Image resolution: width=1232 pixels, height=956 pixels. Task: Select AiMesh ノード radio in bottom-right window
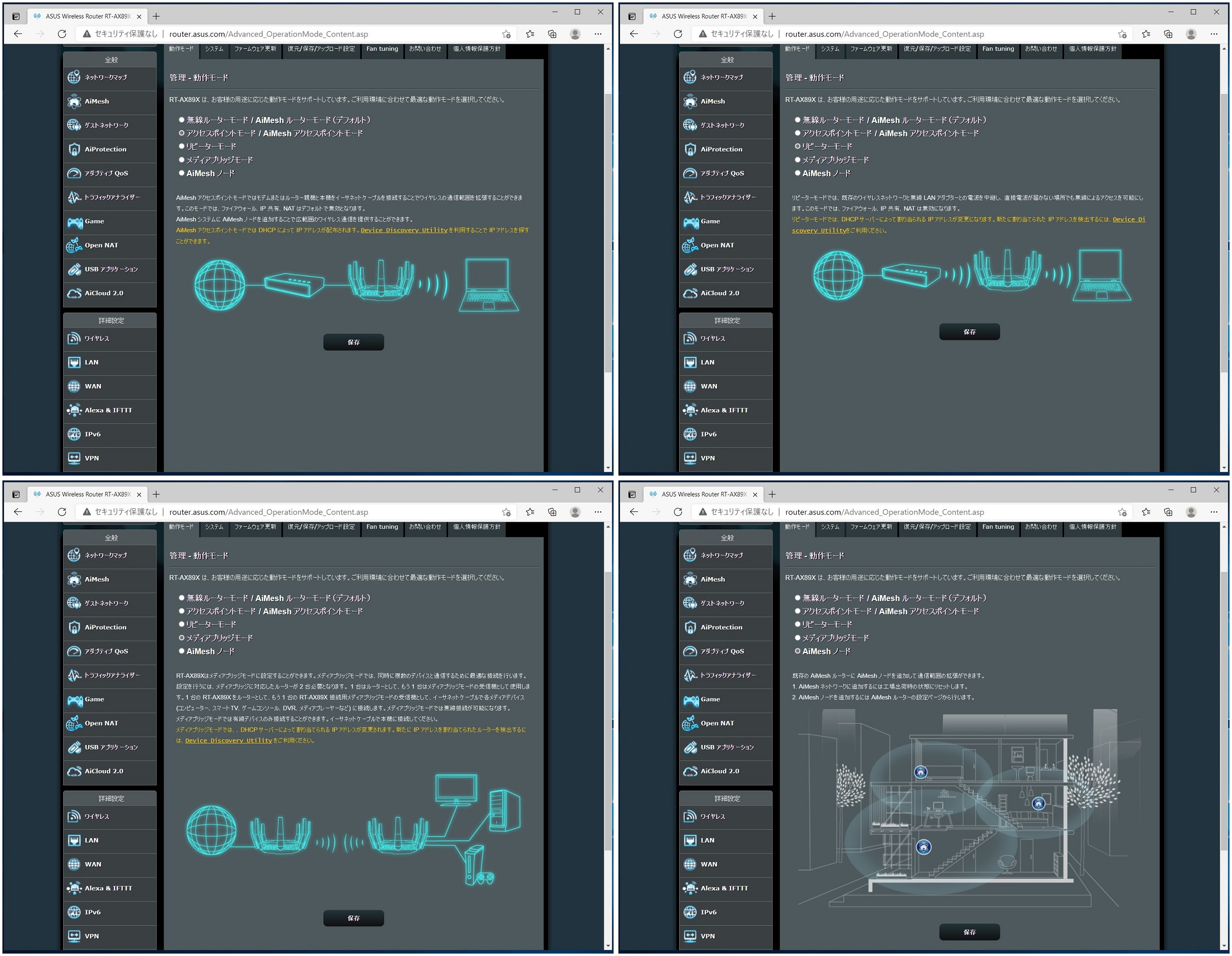click(x=798, y=651)
